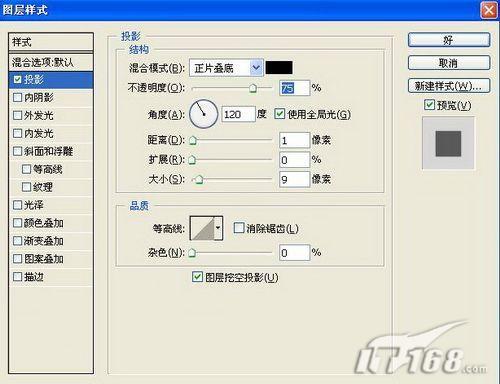Viewport: 500px width, 384px height.
Task: Toggle 使用全局光 global light checkbox
Action: (x=279, y=114)
